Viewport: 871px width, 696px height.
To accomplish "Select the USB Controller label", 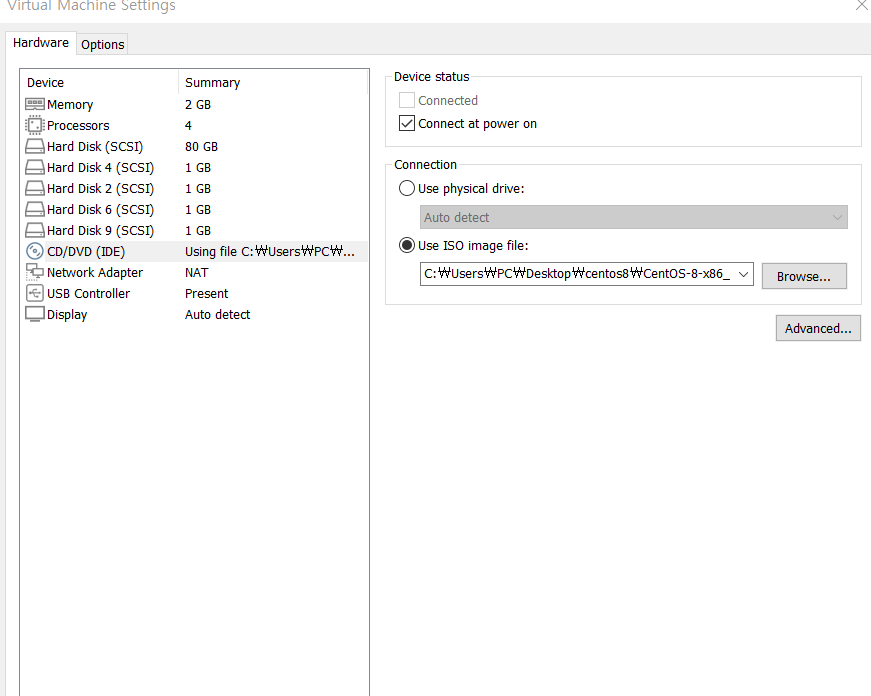I will pos(88,294).
